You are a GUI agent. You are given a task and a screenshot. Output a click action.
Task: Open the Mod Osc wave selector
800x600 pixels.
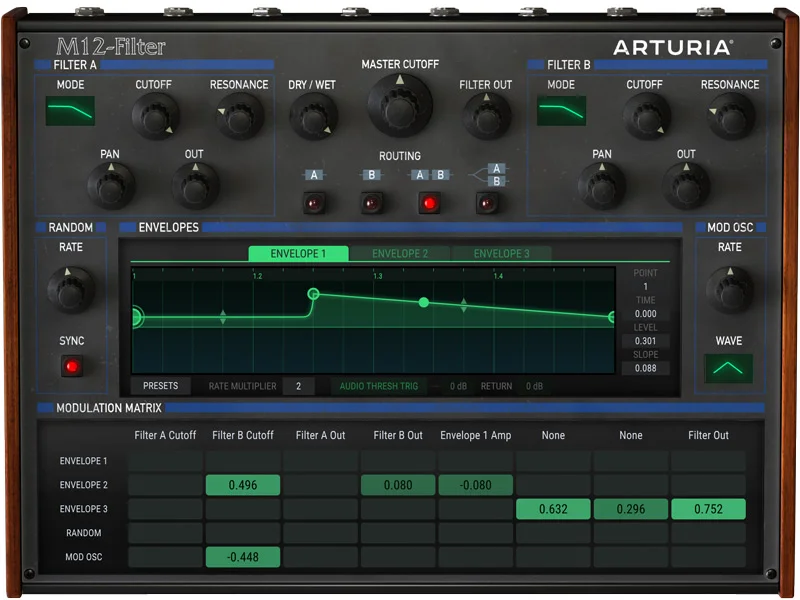729,368
